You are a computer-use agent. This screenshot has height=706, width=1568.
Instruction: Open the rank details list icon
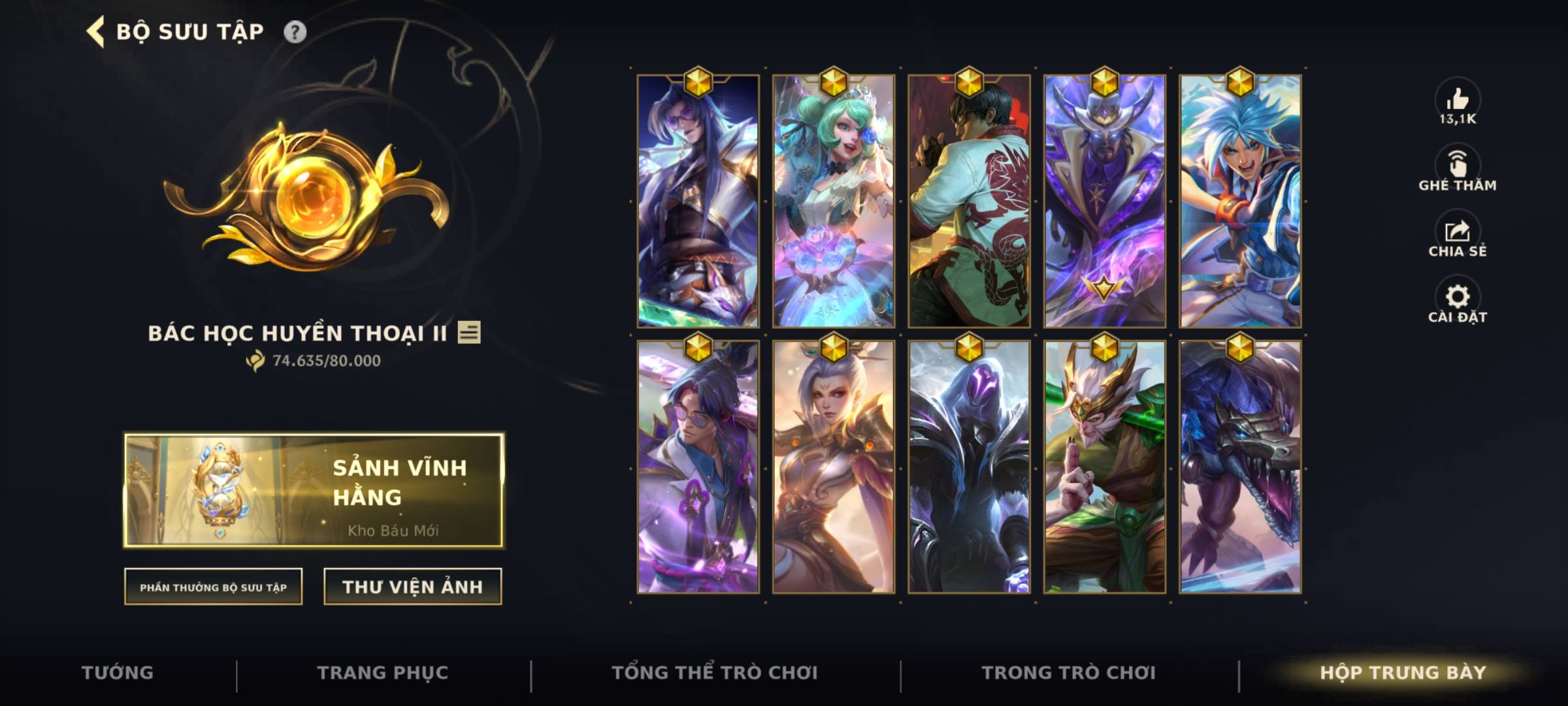point(469,332)
